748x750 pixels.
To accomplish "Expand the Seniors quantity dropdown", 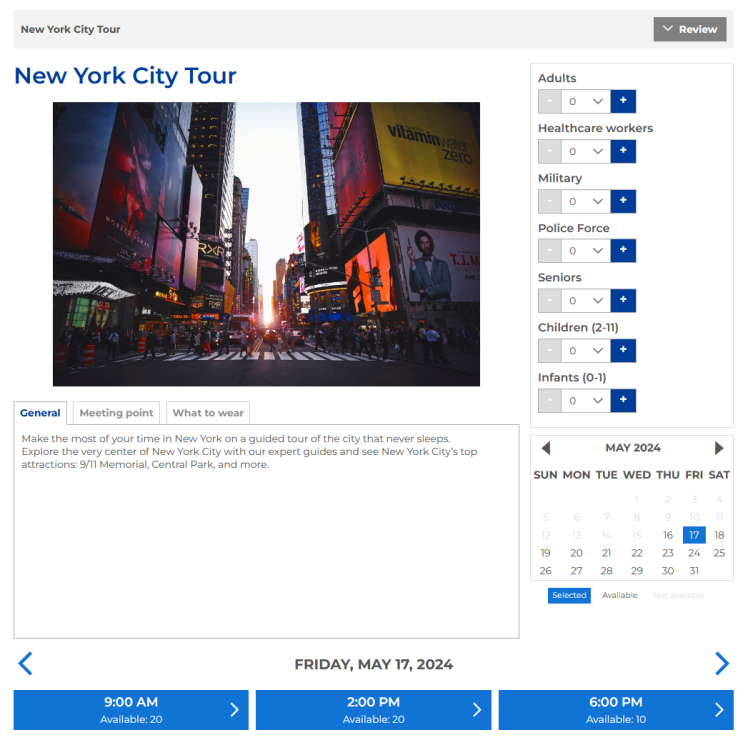I will pos(585,301).
